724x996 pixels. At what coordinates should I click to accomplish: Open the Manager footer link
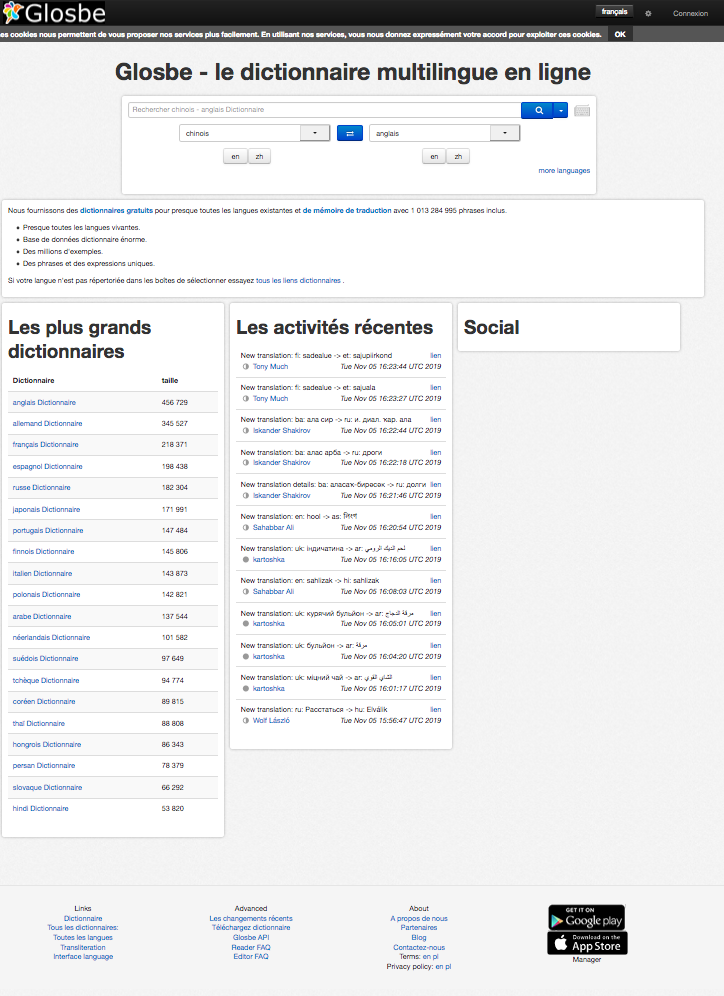(x=586, y=960)
